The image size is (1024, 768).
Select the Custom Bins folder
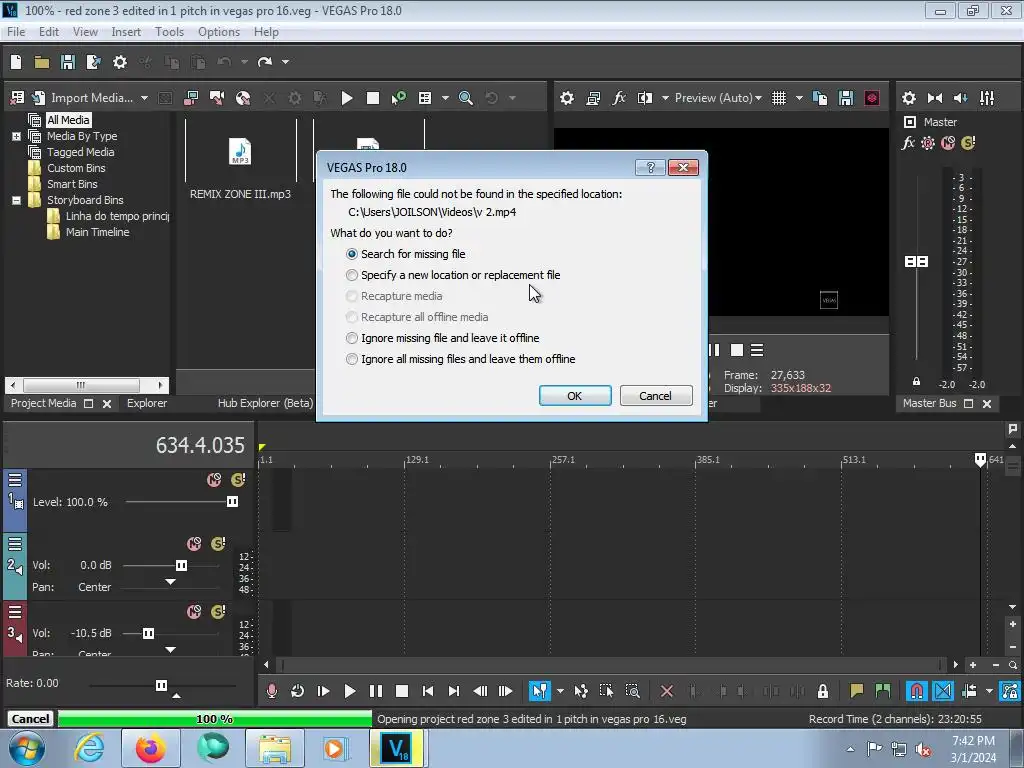76,168
